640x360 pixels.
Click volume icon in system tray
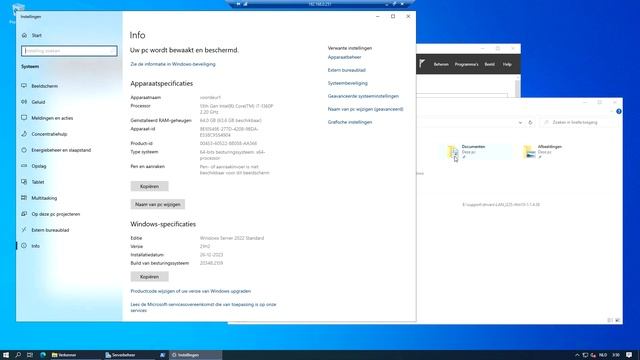[x=593, y=355]
